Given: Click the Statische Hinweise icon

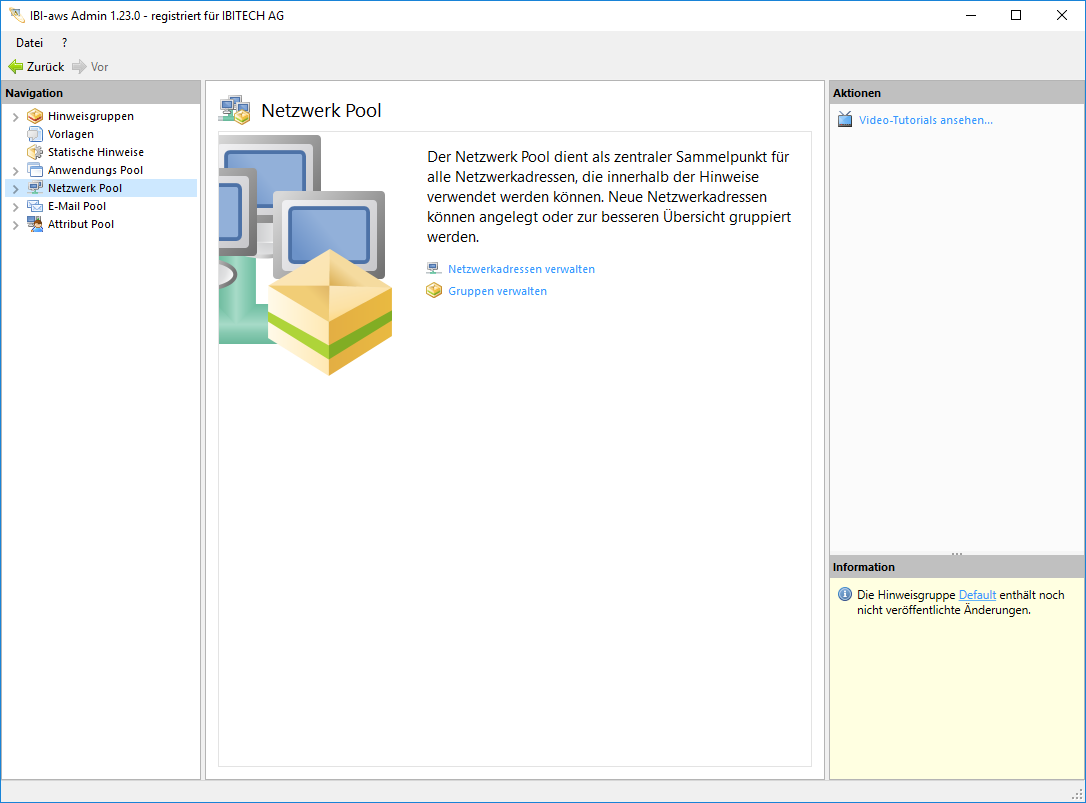Looking at the screenshot, I should pos(35,152).
